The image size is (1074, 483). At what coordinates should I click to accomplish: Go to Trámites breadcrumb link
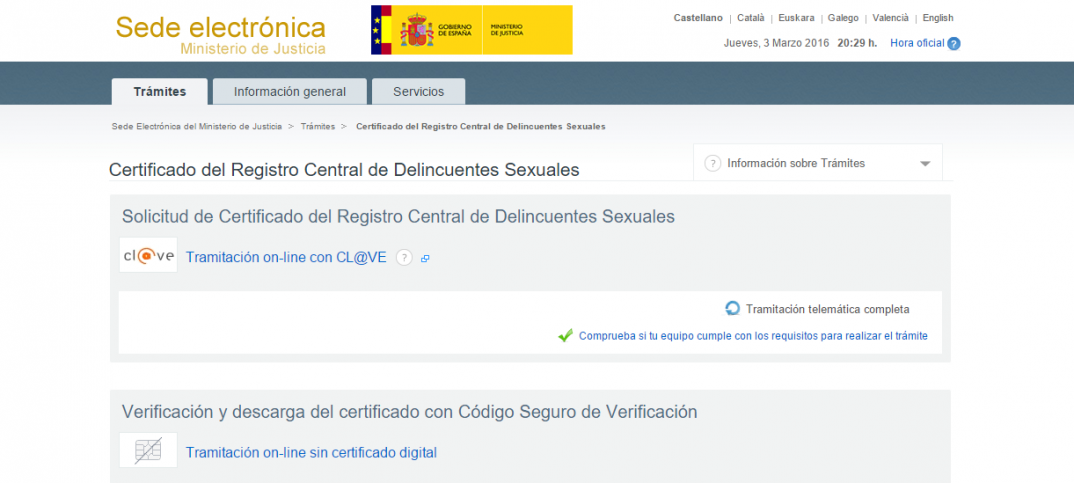pos(317,127)
